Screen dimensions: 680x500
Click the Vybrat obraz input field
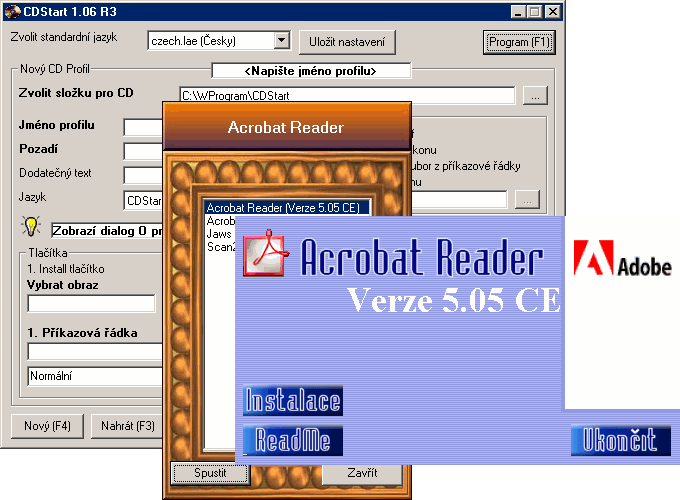[91, 303]
